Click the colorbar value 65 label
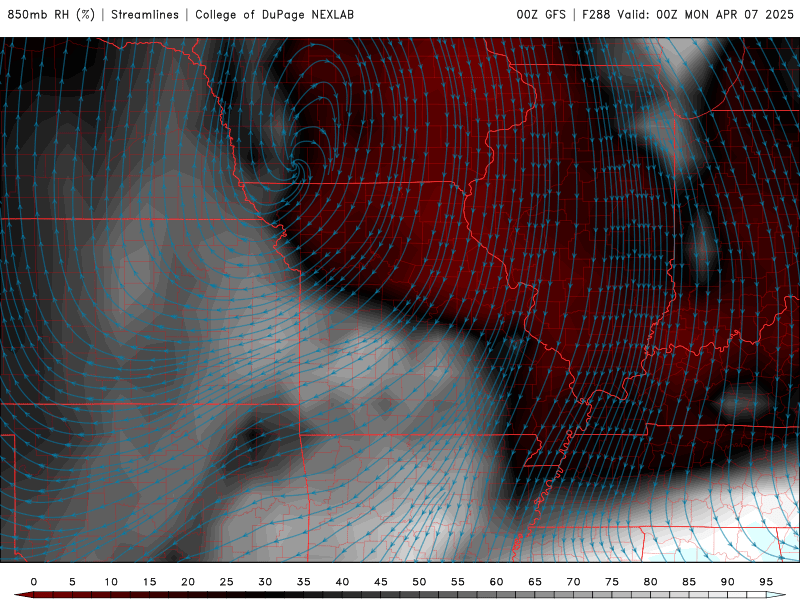The height and width of the screenshot is (600, 800). 535,582
